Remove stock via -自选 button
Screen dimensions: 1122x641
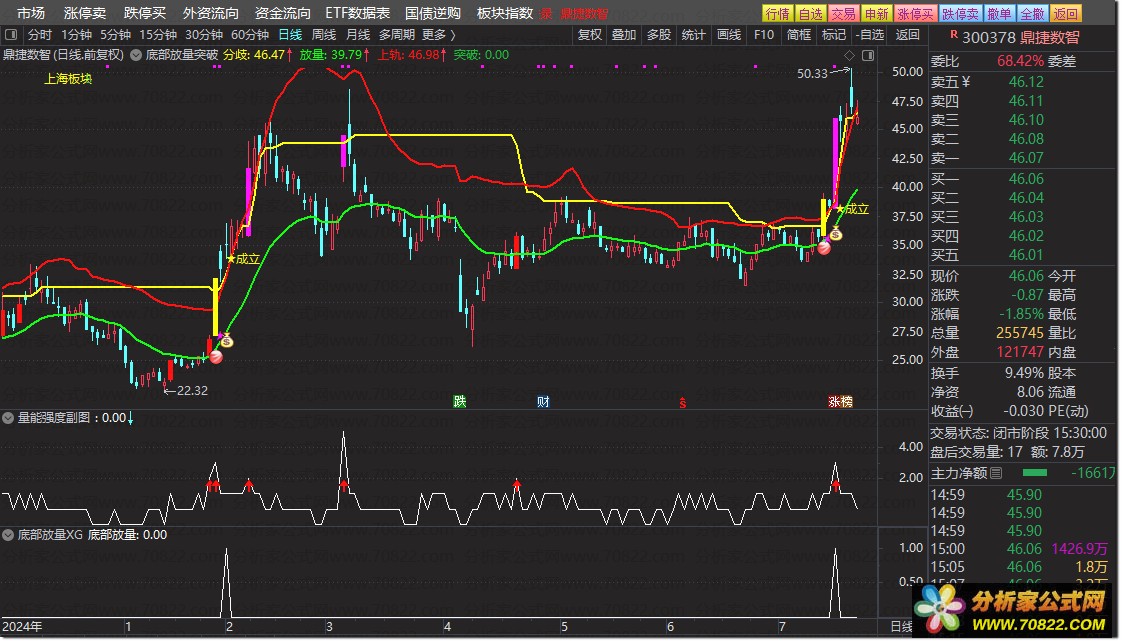point(870,34)
